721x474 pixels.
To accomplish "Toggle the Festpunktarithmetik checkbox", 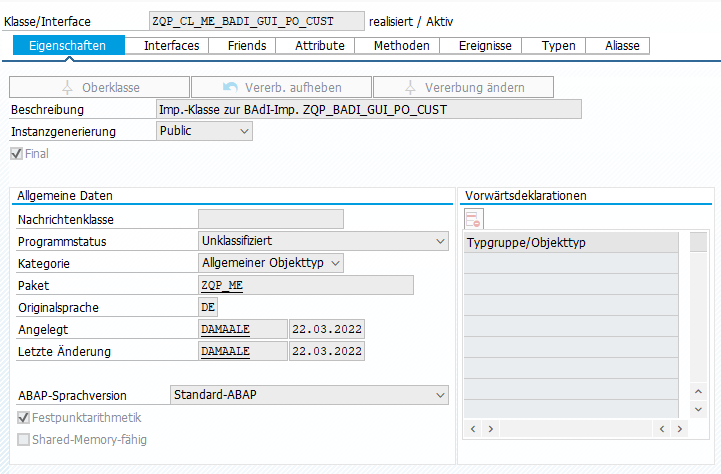I will coord(24,419).
